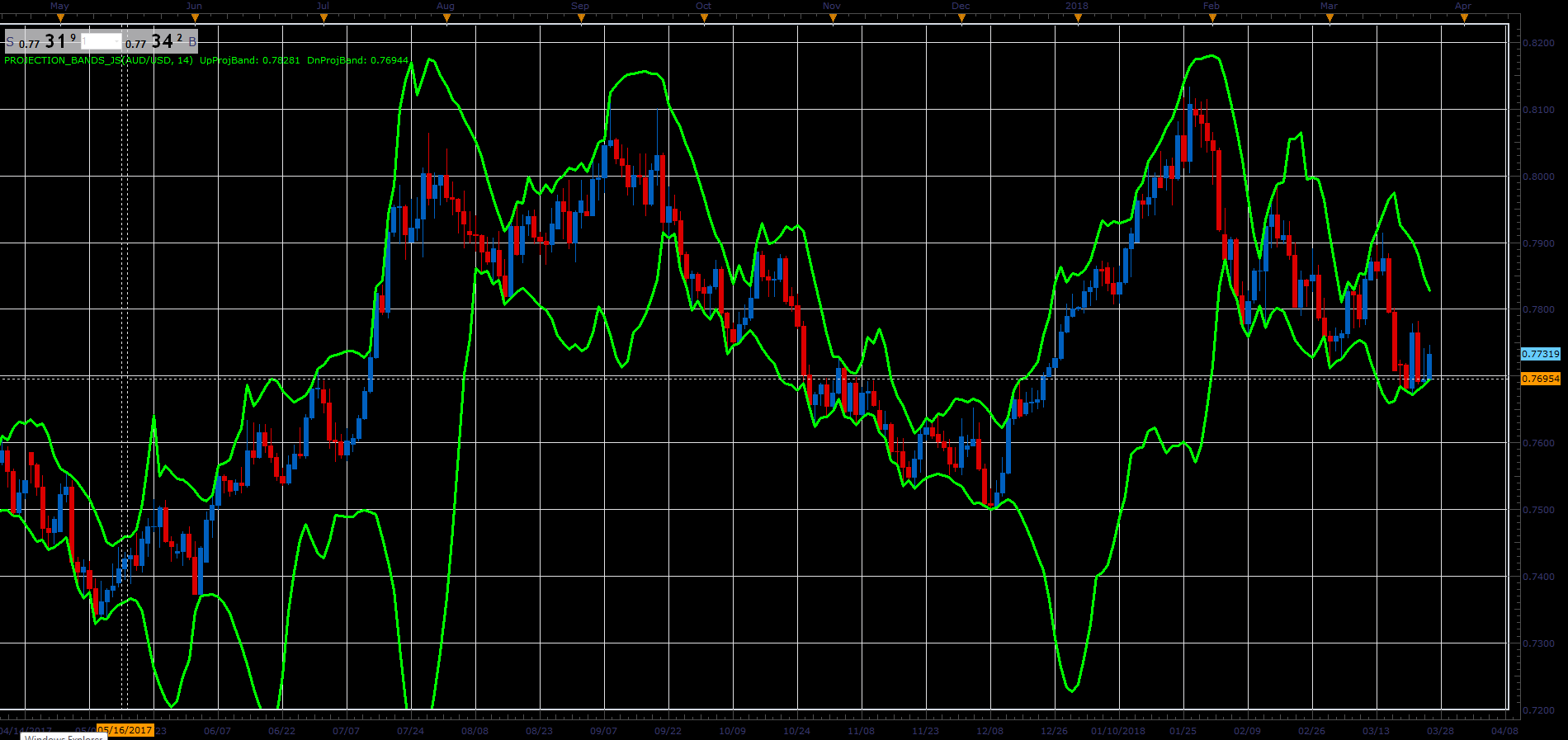Click the 12/08 date axis label
The width and height of the screenshot is (1568, 740).
pyautogui.click(x=990, y=731)
